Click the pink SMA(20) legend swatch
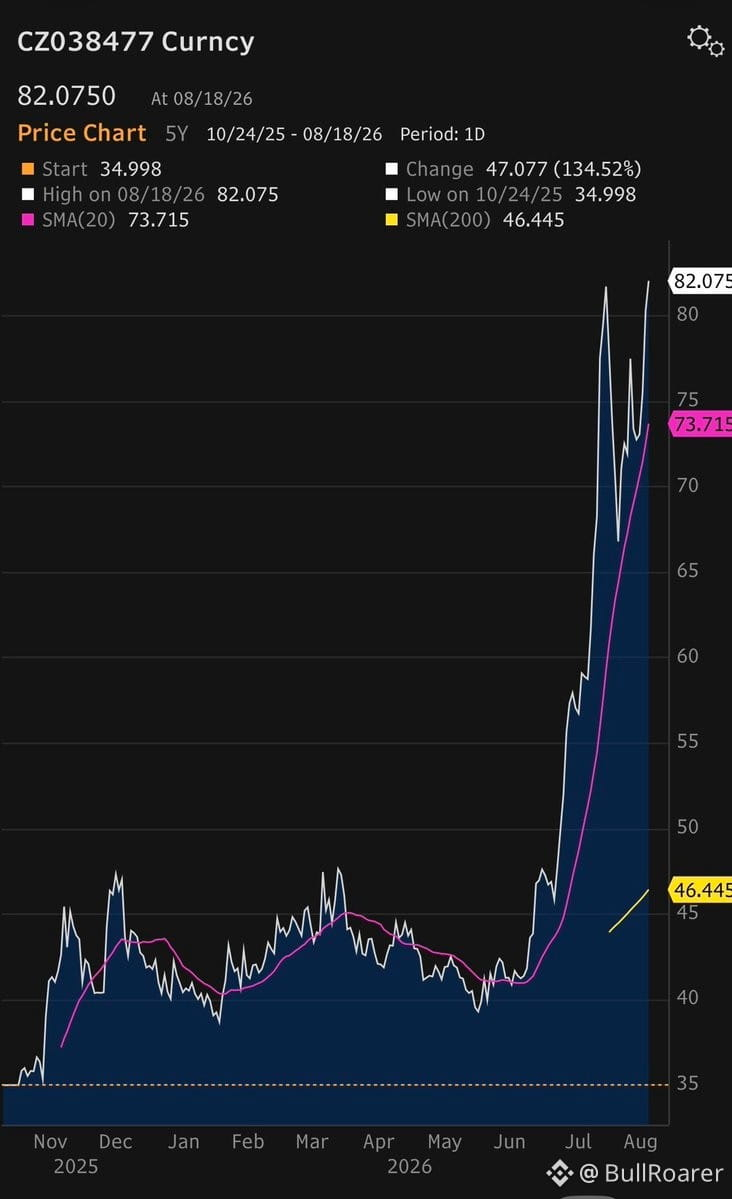Image resolution: width=732 pixels, height=1199 pixels. pyautogui.click(x=28, y=220)
